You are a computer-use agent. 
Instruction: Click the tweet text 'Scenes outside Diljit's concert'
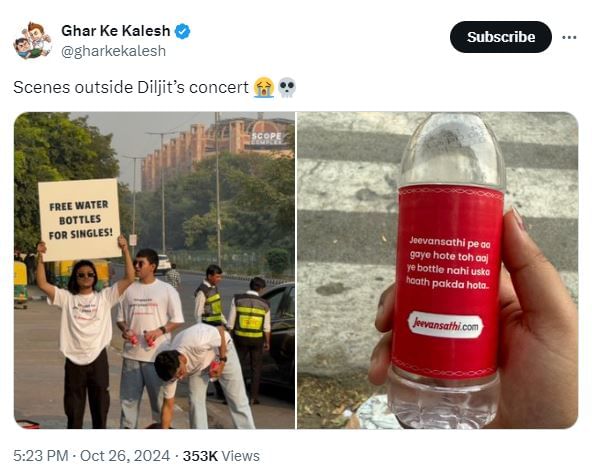coord(131,87)
